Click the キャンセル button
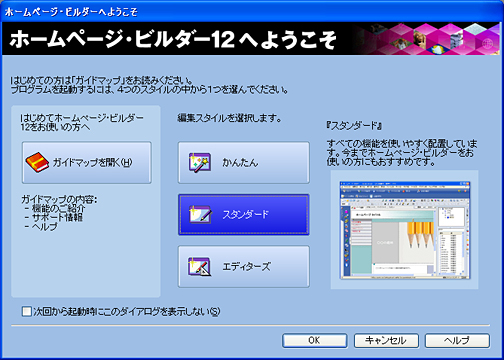The width and height of the screenshot is (504, 360). [386, 341]
